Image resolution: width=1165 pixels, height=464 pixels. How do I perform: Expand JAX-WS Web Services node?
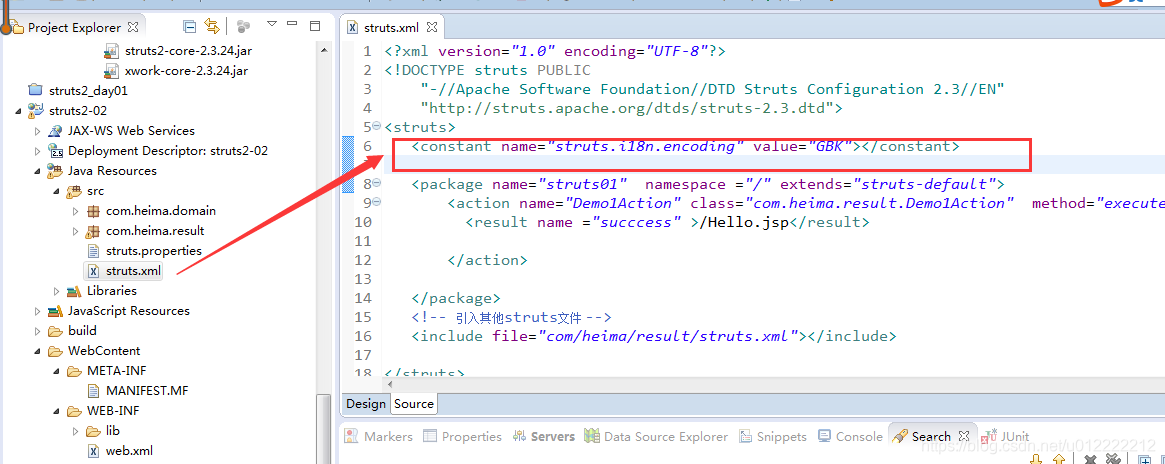point(38,131)
